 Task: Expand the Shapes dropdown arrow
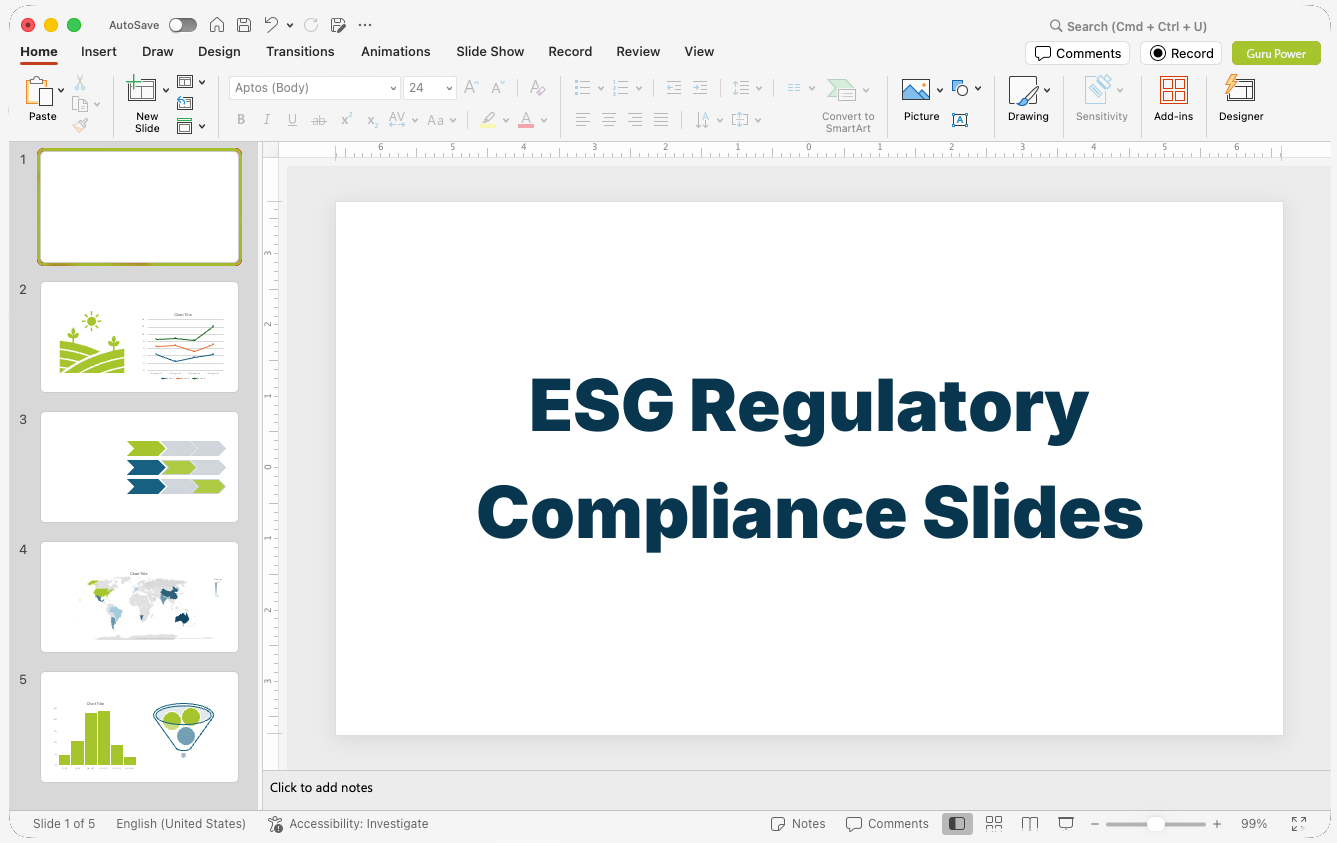[978, 89]
